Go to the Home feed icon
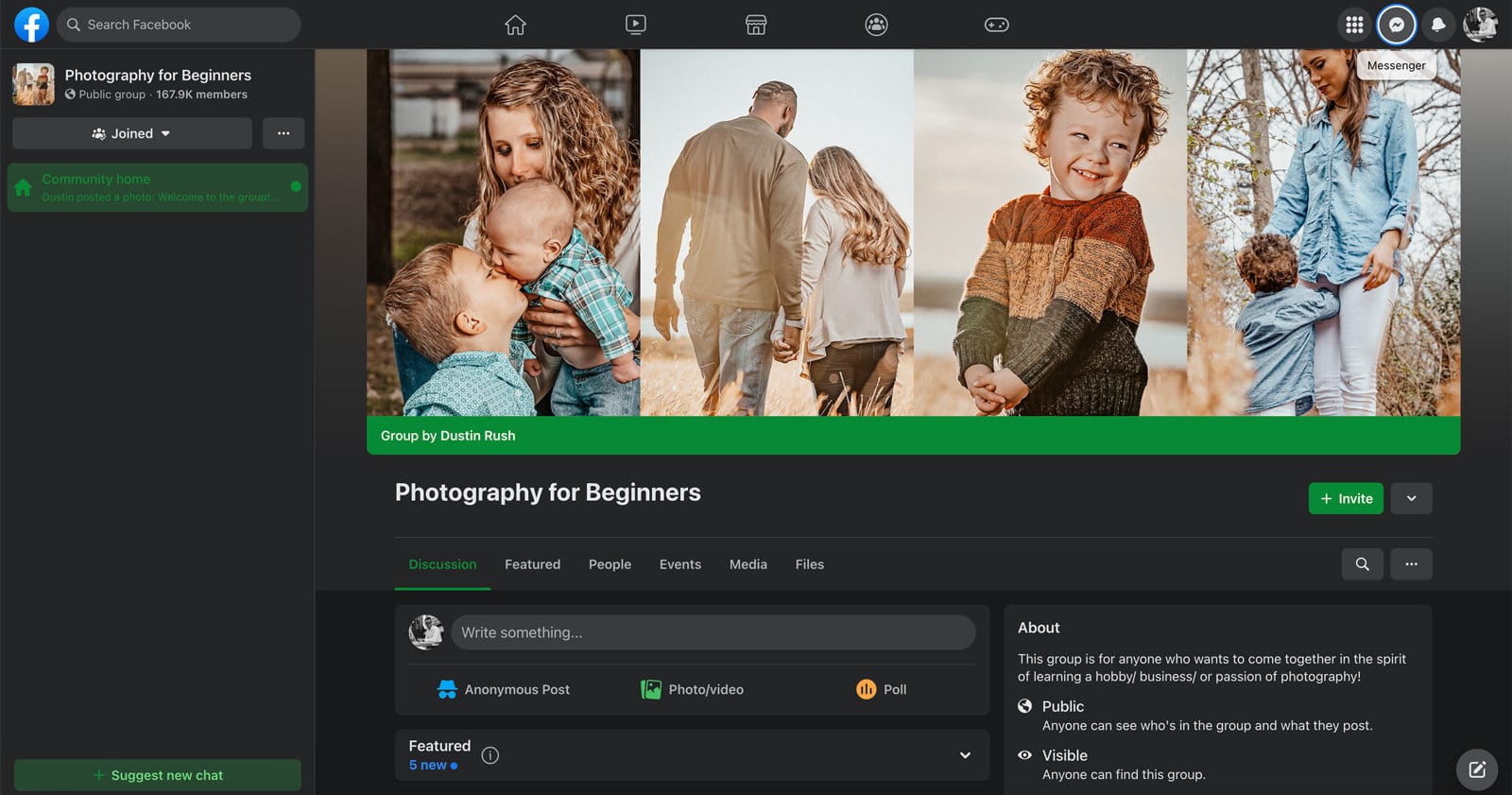Image resolution: width=1512 pixels, height=795 pixels. pos(515,25)
